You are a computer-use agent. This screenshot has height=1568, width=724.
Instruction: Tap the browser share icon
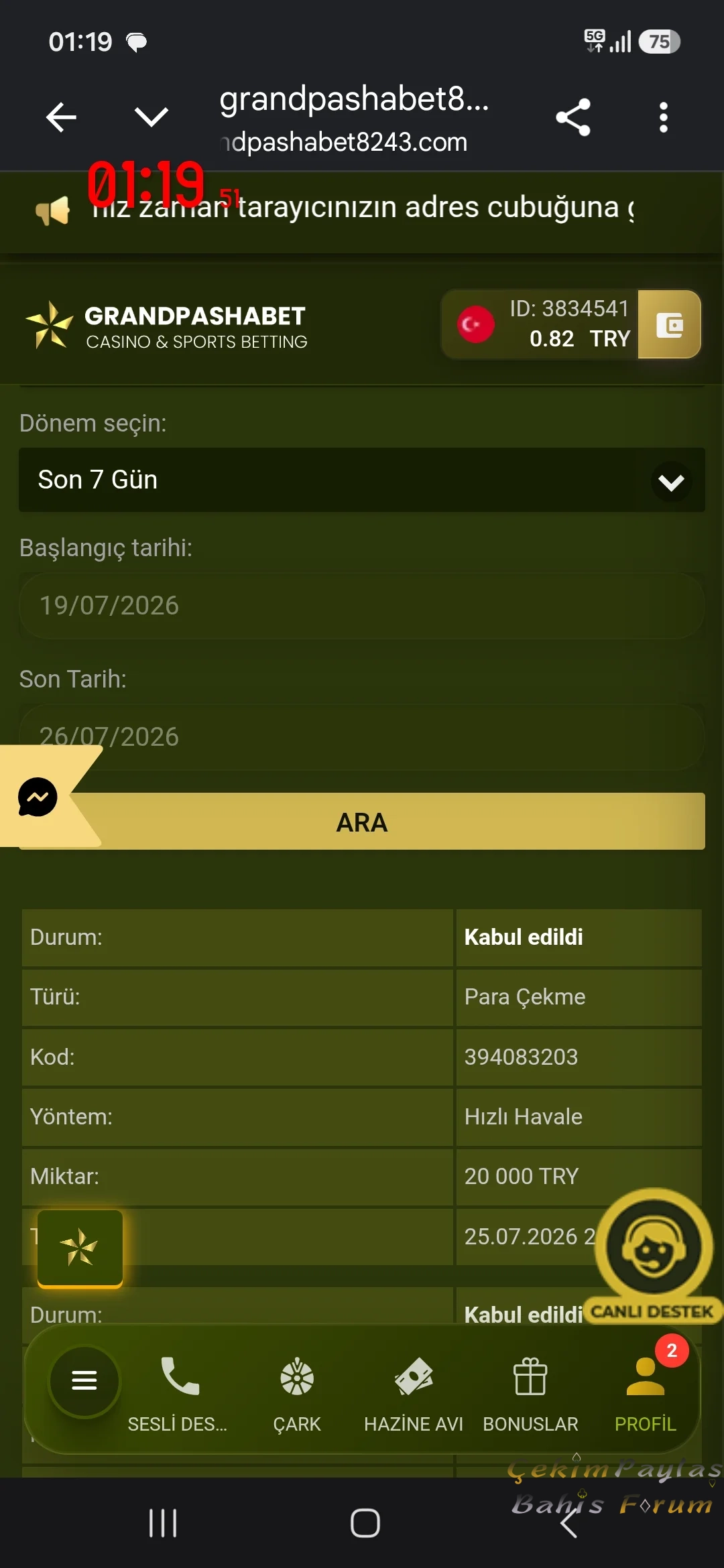pos(574,117)
